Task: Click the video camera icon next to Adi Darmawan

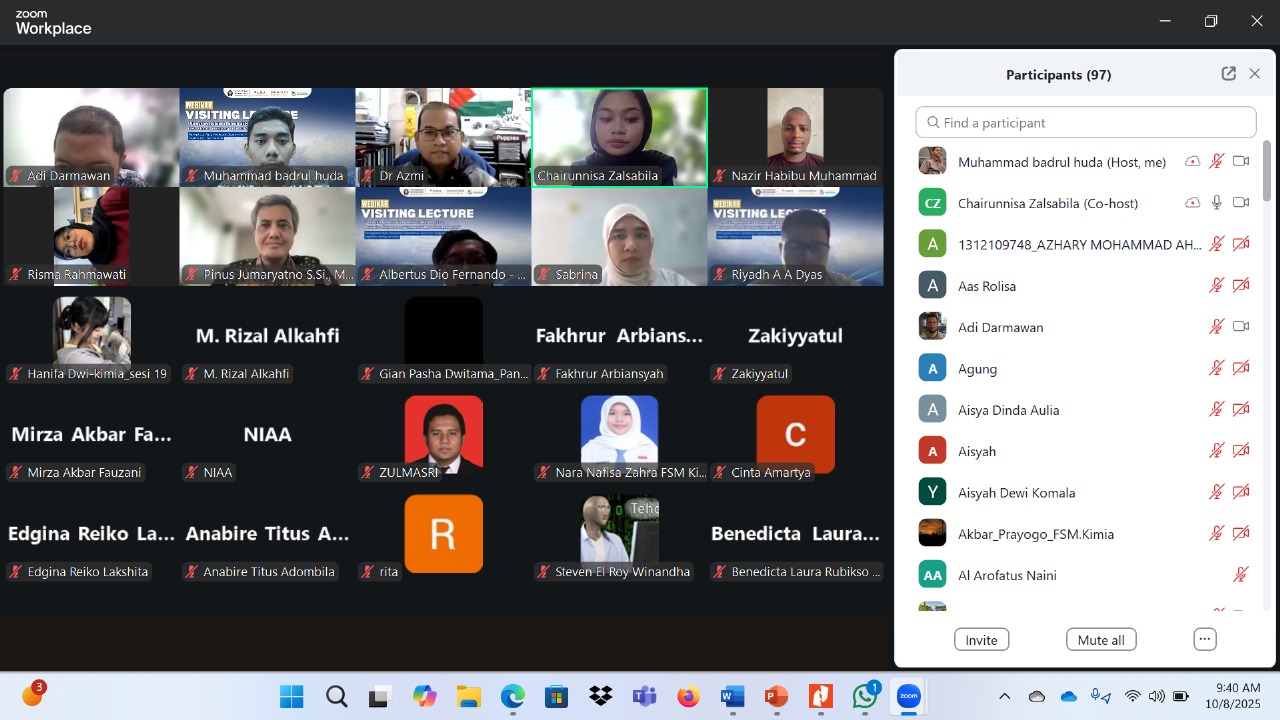Action: point(1240,326)
